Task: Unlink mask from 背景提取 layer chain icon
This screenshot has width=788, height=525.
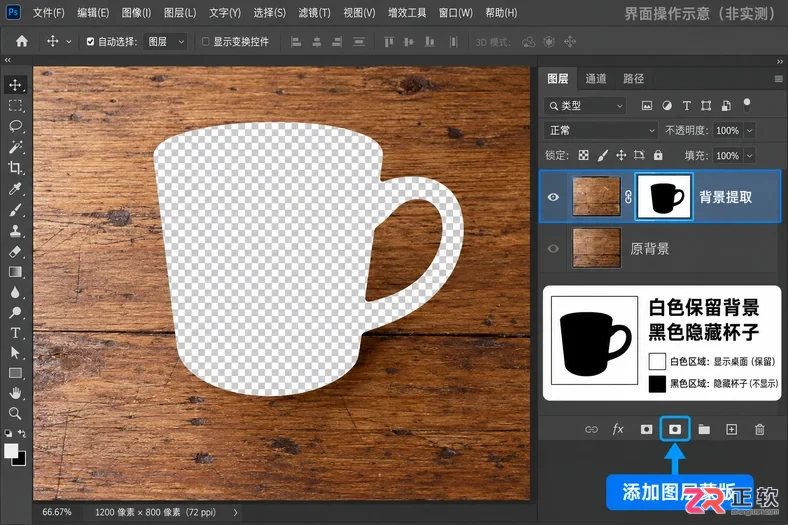Action: pos(628,197)
